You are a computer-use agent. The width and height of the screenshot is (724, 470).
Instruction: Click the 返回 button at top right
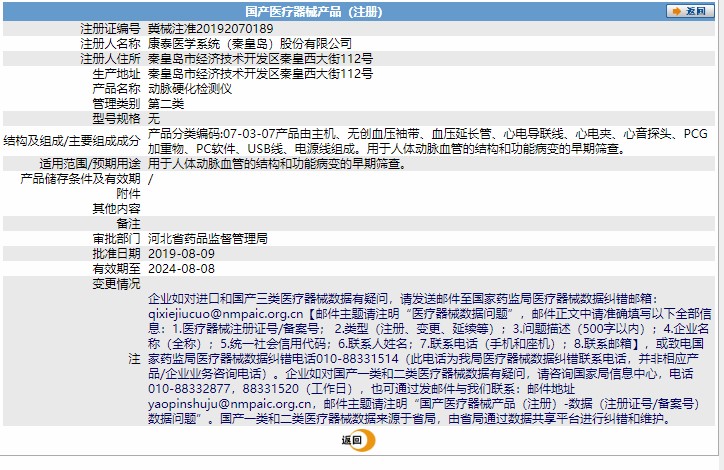point(690,11)
